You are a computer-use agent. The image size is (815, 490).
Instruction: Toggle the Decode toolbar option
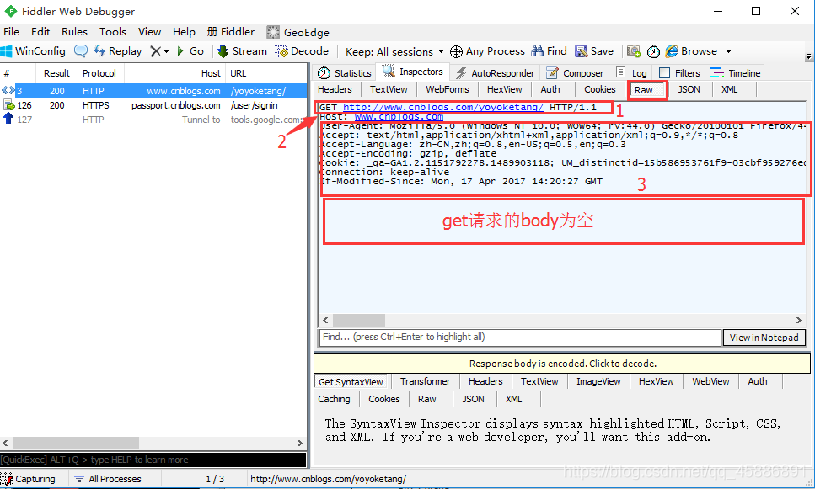pos(302,51)
